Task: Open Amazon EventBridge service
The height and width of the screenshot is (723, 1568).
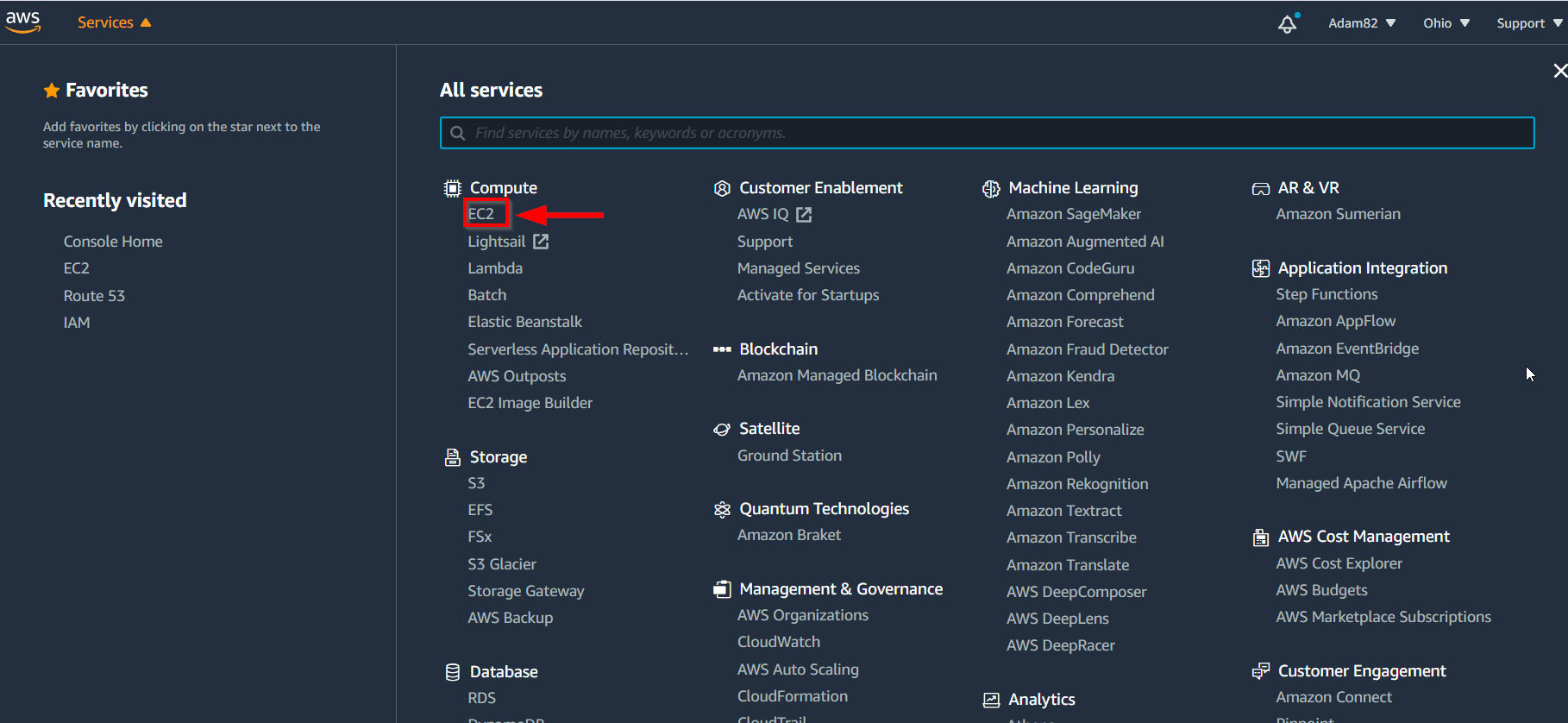Action: coord(1347,349)
